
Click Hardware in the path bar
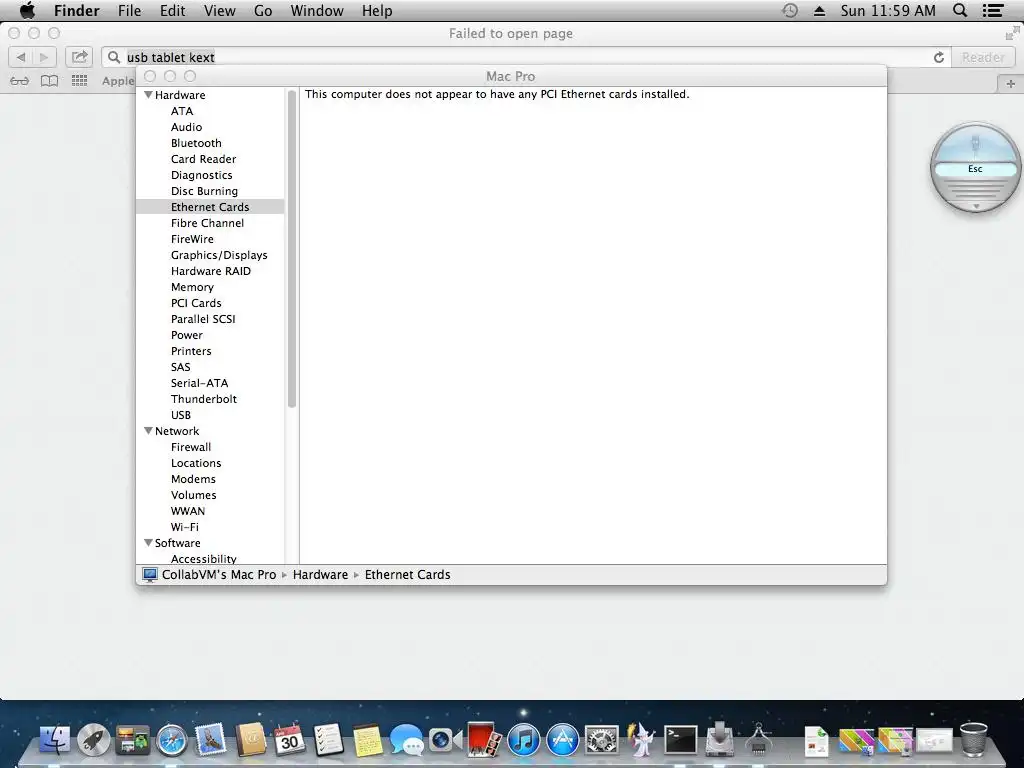tap(320, 575)
